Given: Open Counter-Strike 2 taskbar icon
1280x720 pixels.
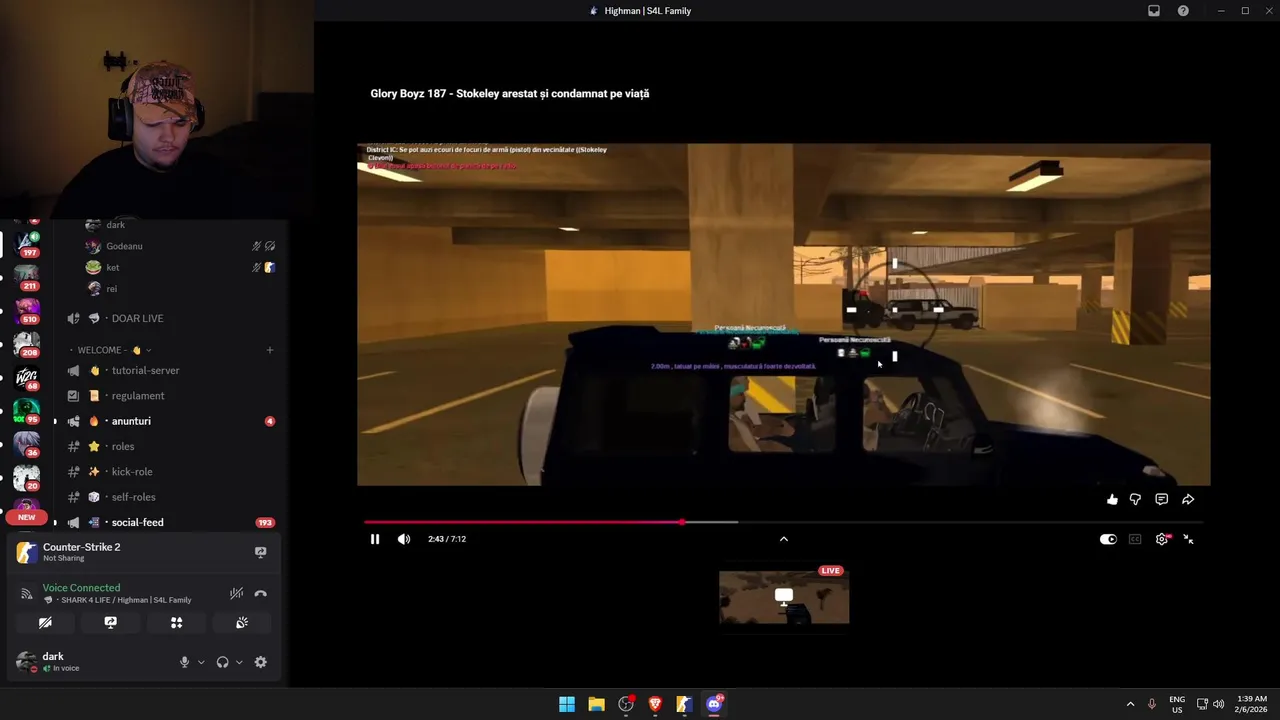Looking at the screenshot, I should click(x=684, y=704).
